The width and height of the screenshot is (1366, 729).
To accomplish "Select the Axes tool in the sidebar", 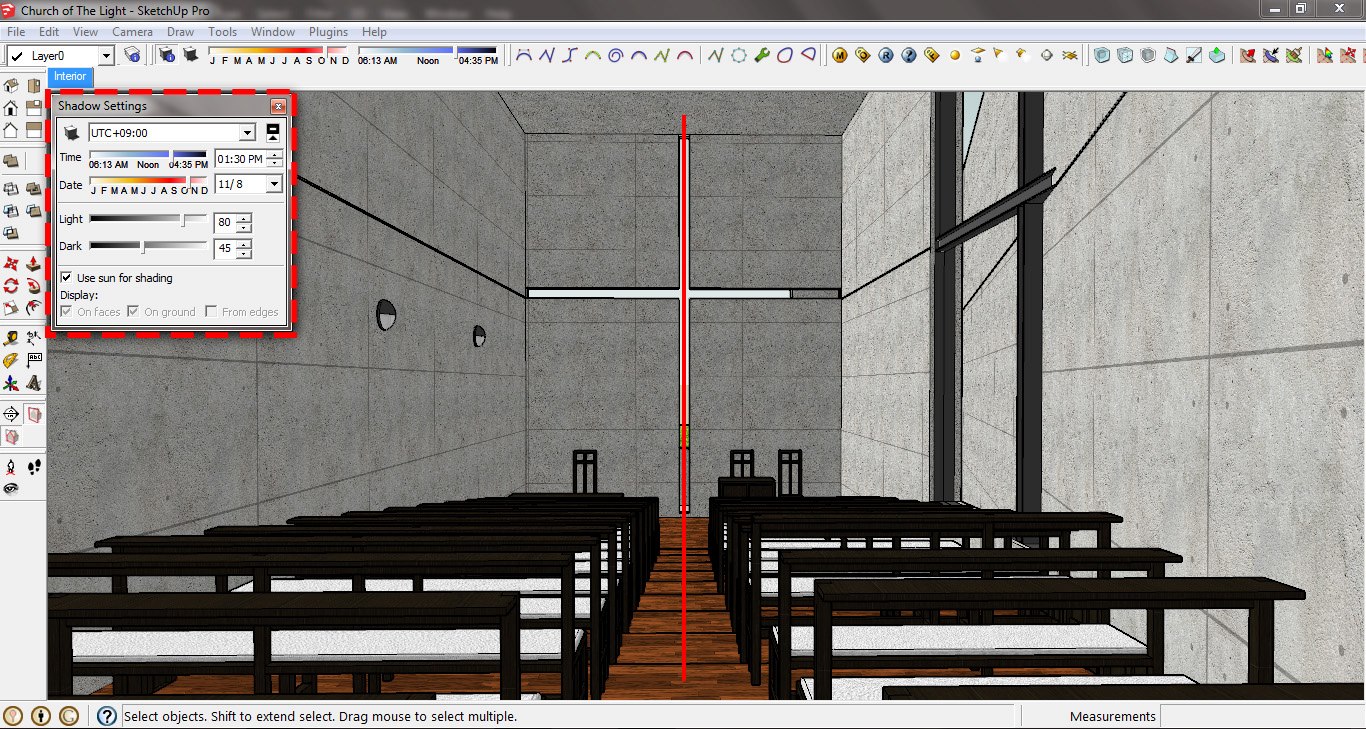I will pyautogui.click(x=9, y=382).
